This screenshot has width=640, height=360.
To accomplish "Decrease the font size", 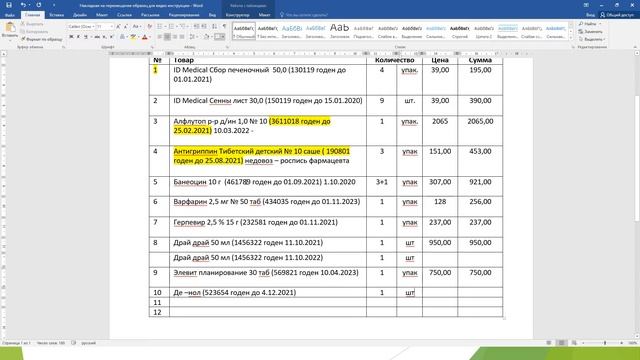I will [125, 27].
